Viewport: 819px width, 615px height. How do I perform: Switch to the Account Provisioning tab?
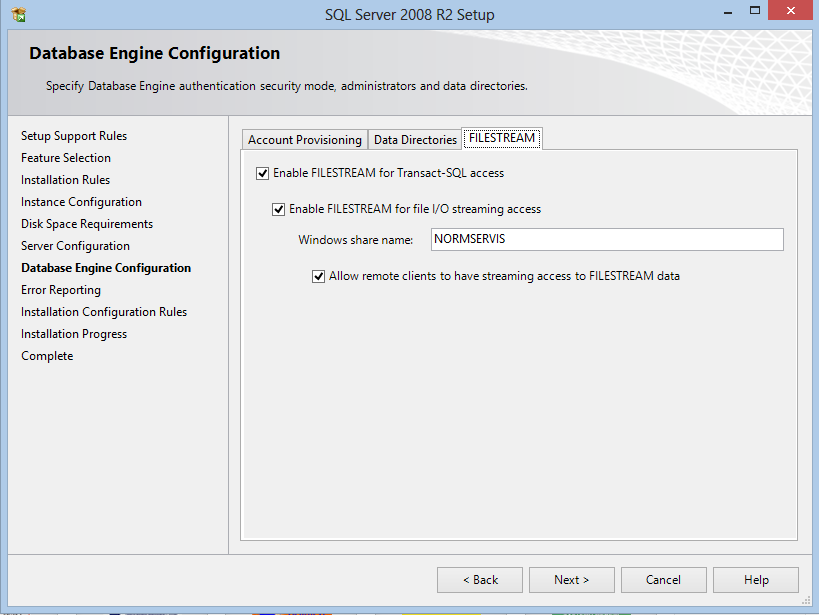[304, 140]
